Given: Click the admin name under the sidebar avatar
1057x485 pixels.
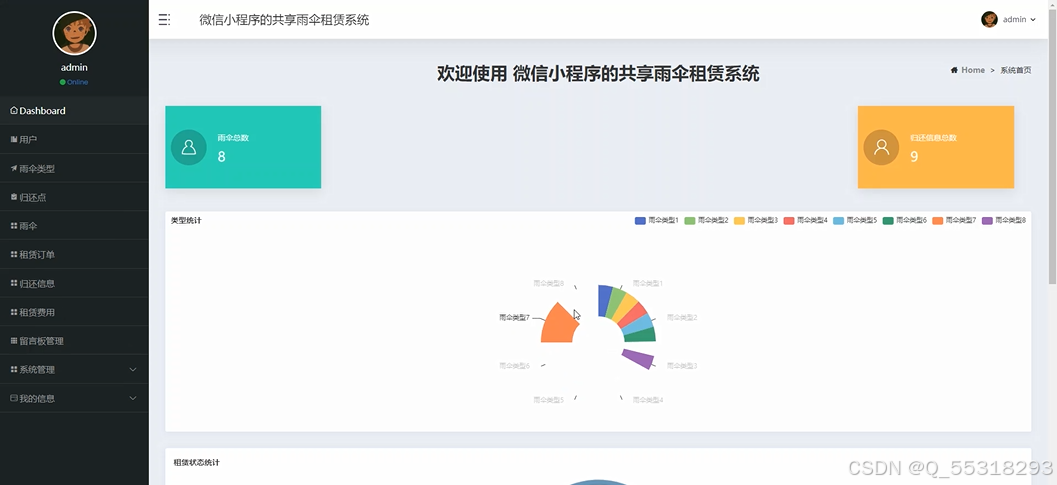Looking at the screenshot, I should tap(74, 67).
